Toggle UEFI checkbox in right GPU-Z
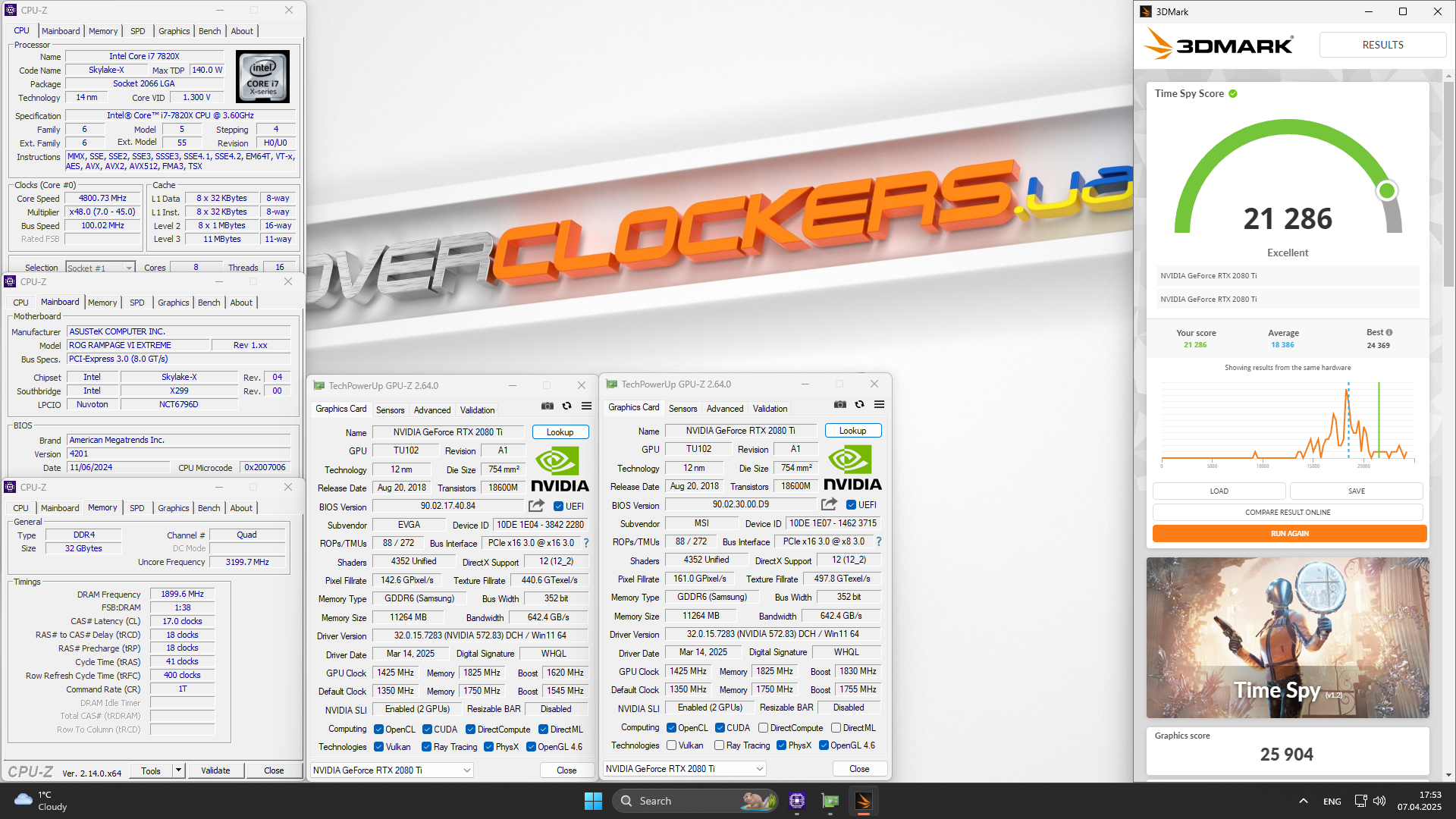The width and height of the screenshot is (1456, 819). 851,505
